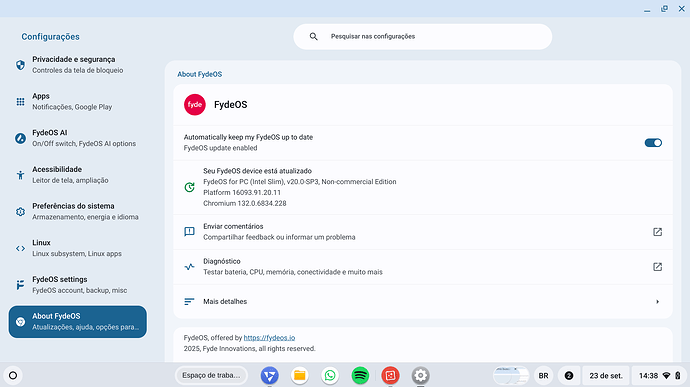Click the Acessibilidade person icon
The image size is (690, 387).
click(20, 175)
